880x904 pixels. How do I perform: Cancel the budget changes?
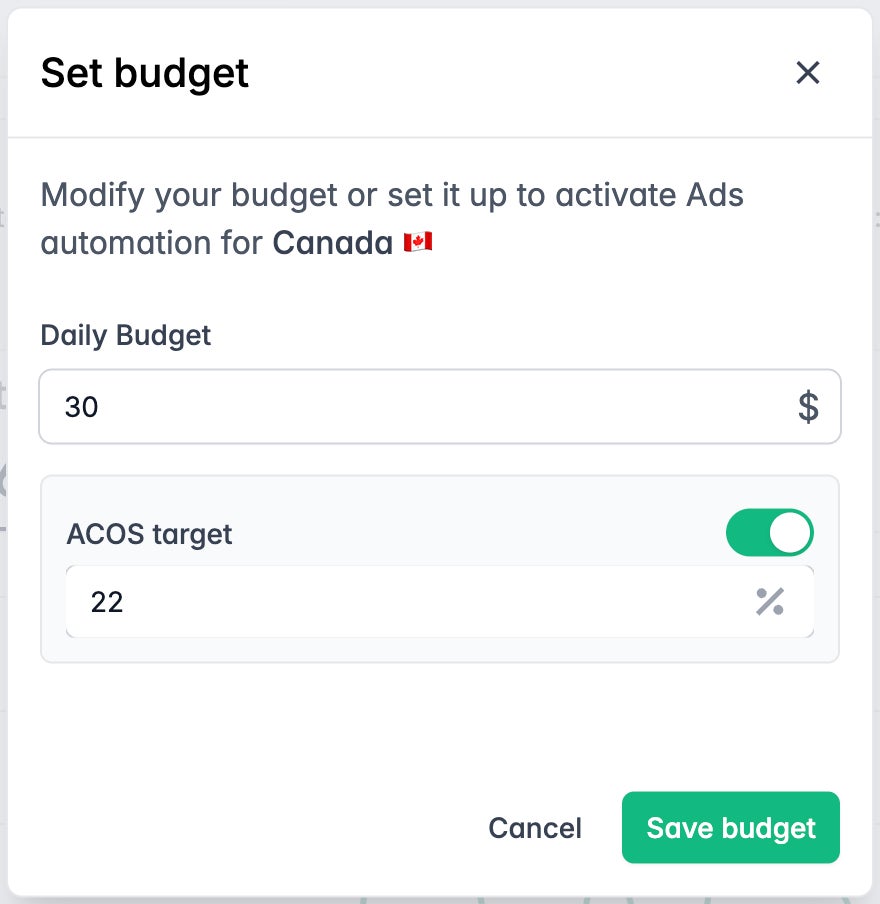[534, 828]
